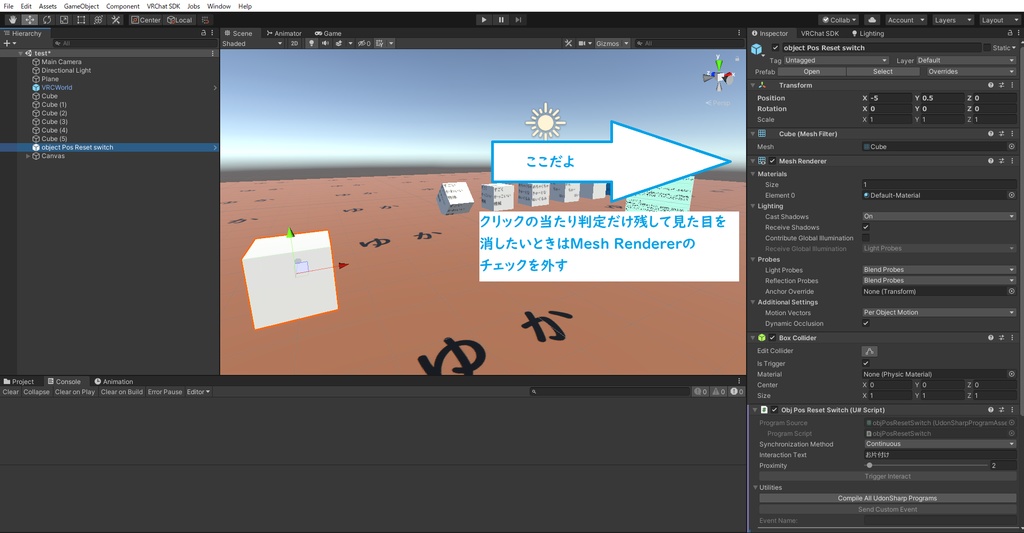
Task: Select the Rotate tool in toolbar
Action: (47, 20)
